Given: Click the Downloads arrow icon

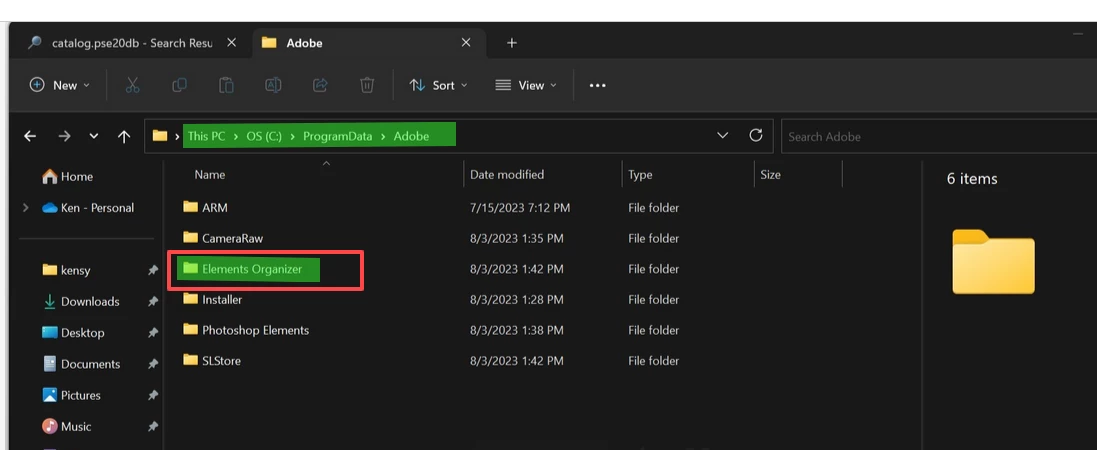Looking at the screenshot, I should pos(50,302).
